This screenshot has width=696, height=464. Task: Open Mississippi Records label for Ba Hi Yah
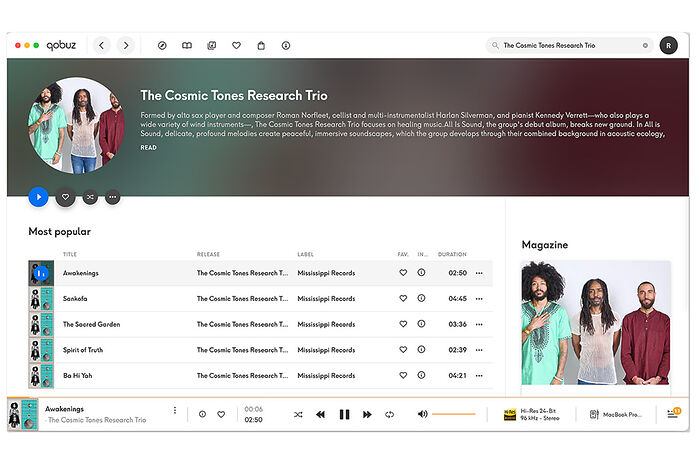point(326,376)
